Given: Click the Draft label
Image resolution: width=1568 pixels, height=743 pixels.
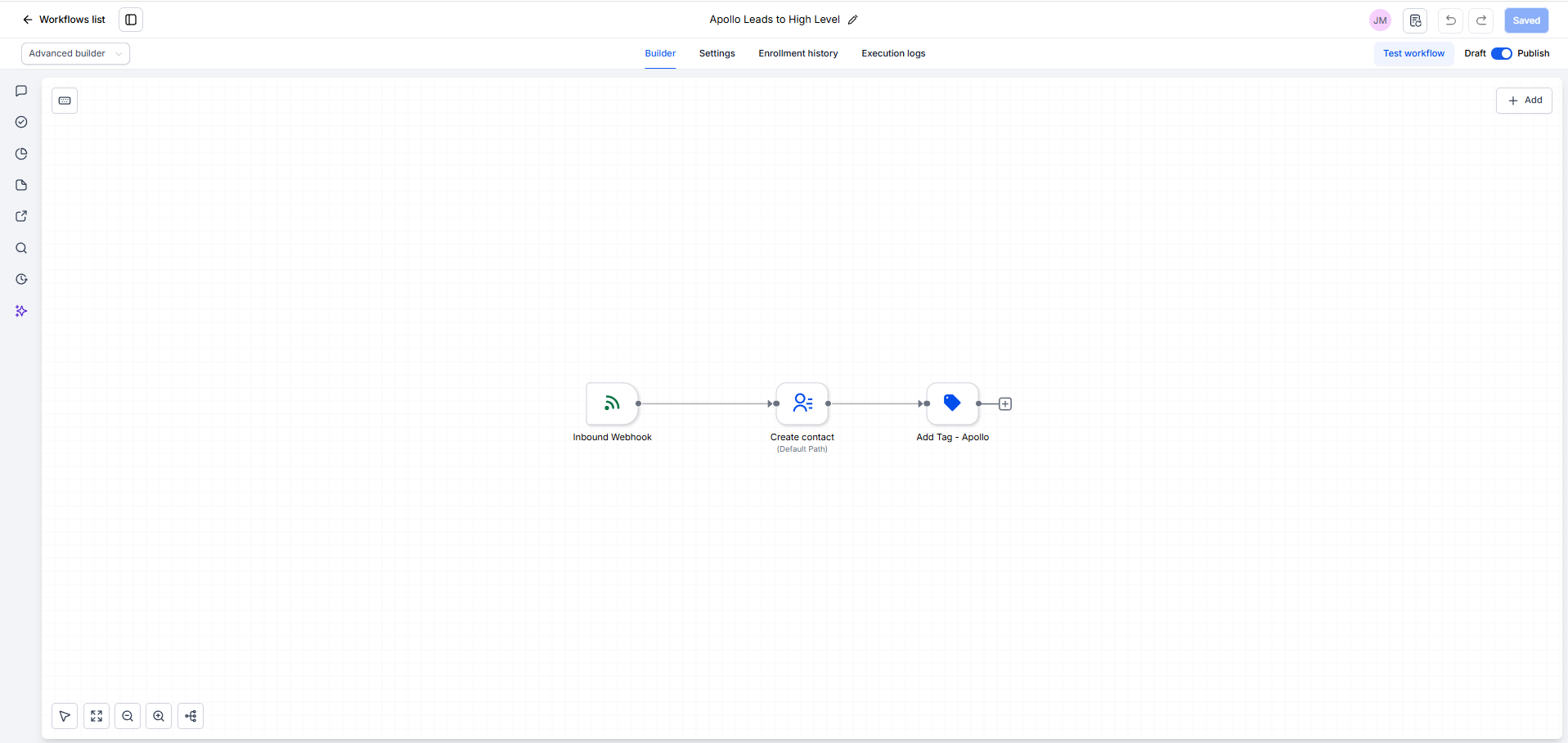Looking at the screenshot, I should pyautogui.click(x=1475, y=53).
